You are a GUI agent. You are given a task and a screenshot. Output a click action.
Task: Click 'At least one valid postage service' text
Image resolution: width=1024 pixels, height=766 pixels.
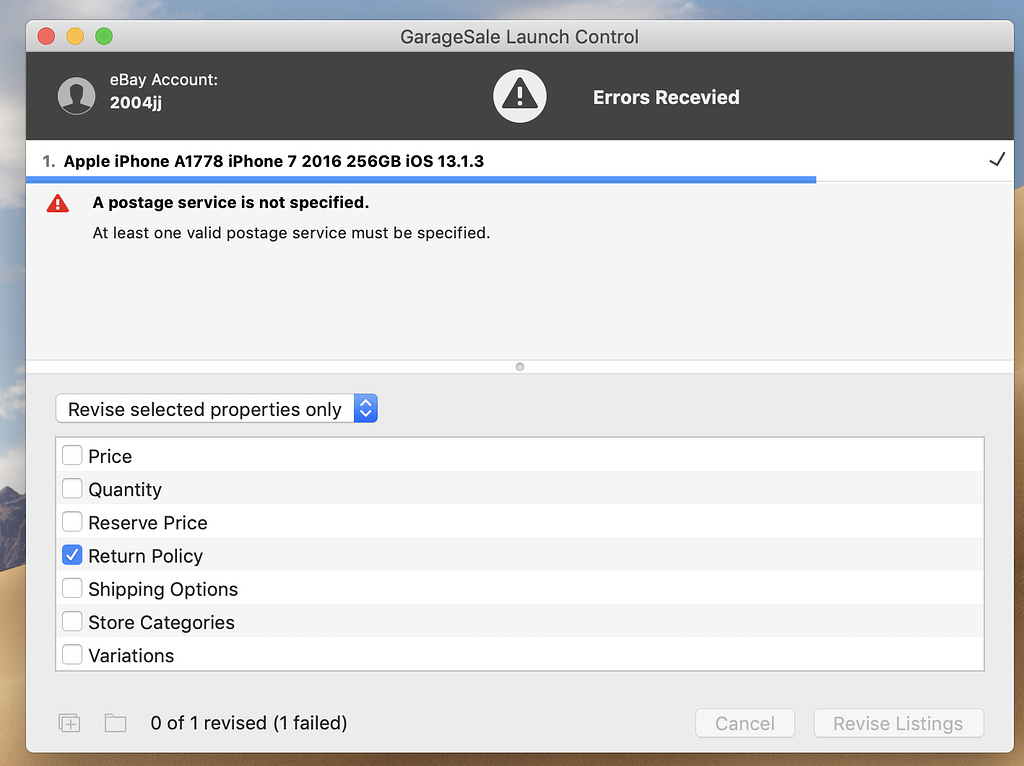[x=291, y=233]
